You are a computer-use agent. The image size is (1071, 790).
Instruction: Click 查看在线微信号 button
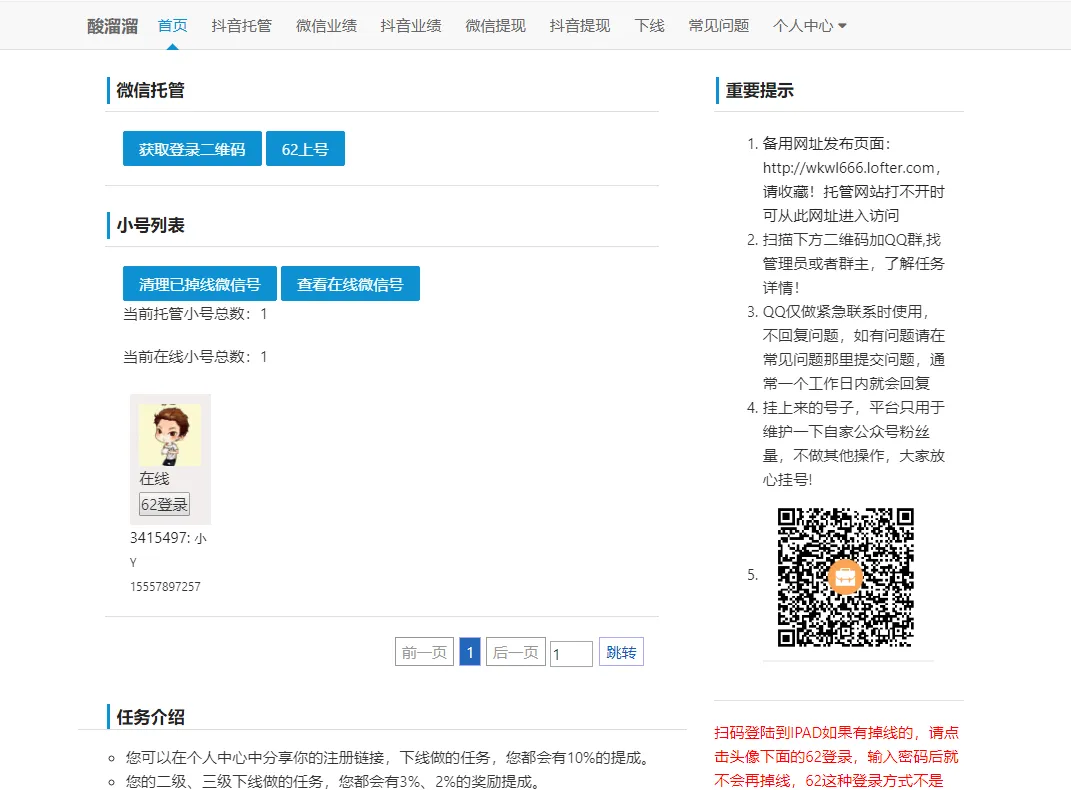[x=350, y=284]
